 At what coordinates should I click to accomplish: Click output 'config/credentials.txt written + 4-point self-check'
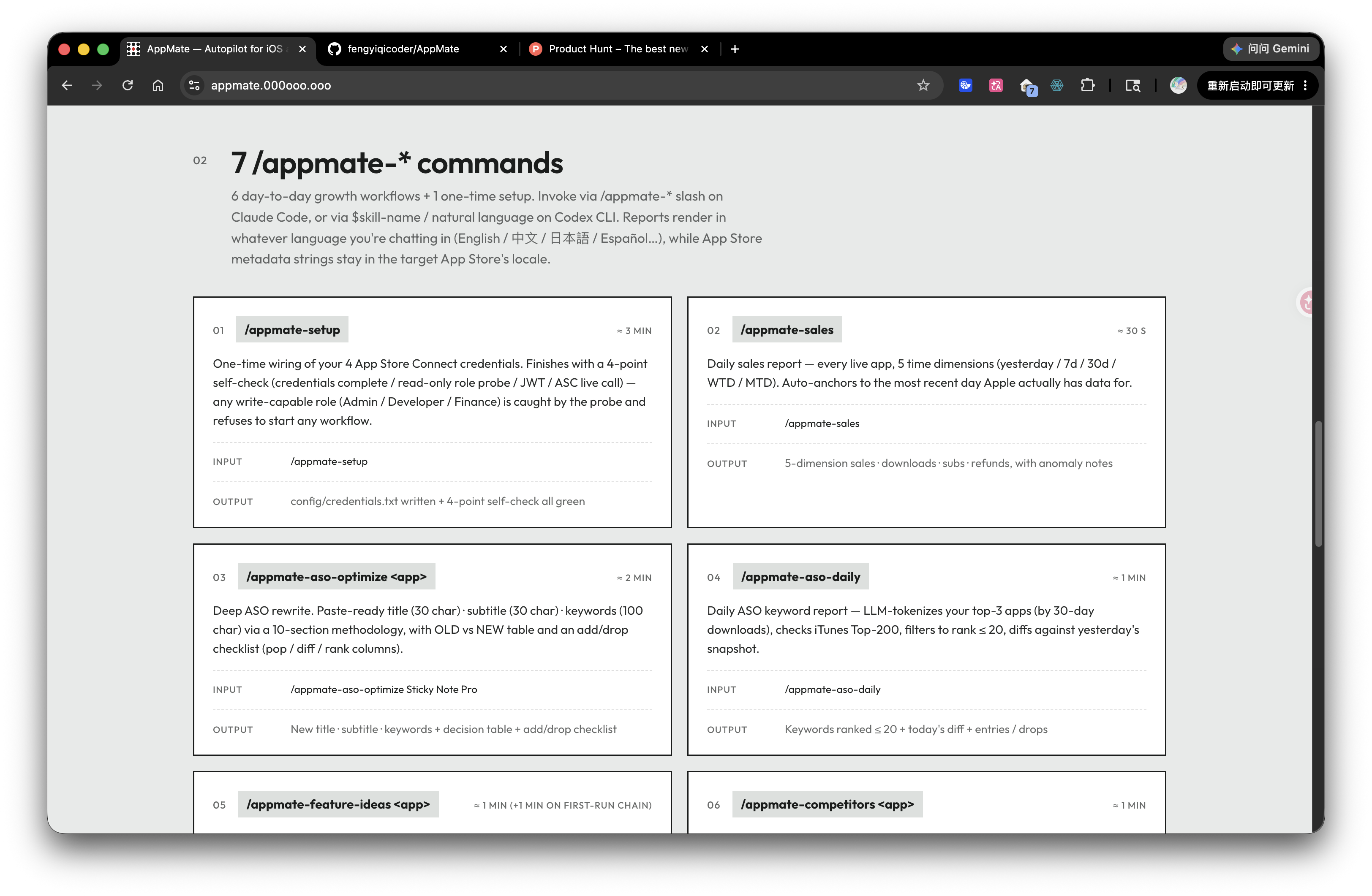tap(438, 501)
